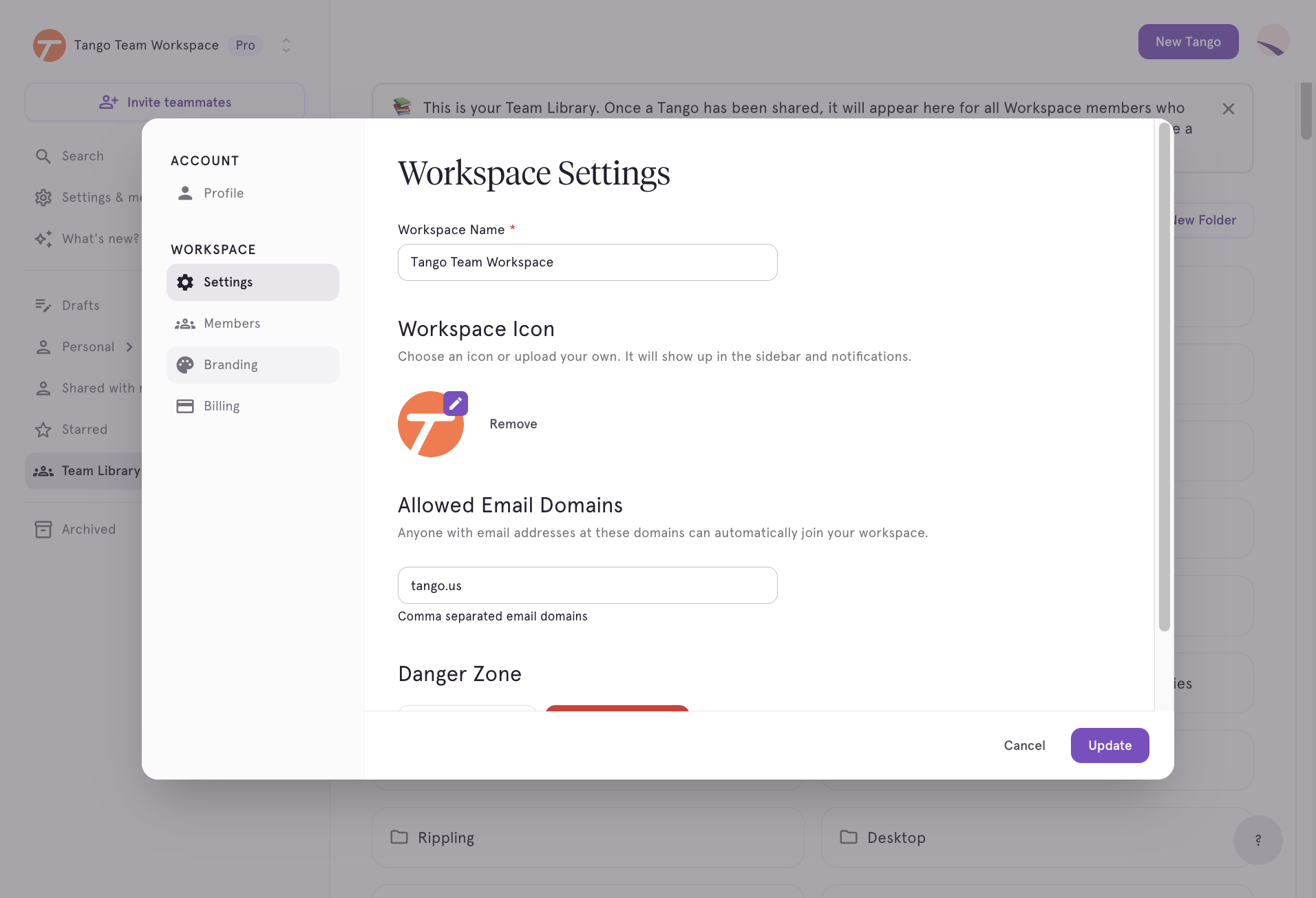Click Invite teammates button
1316x898 pixels.
point(165,102)
